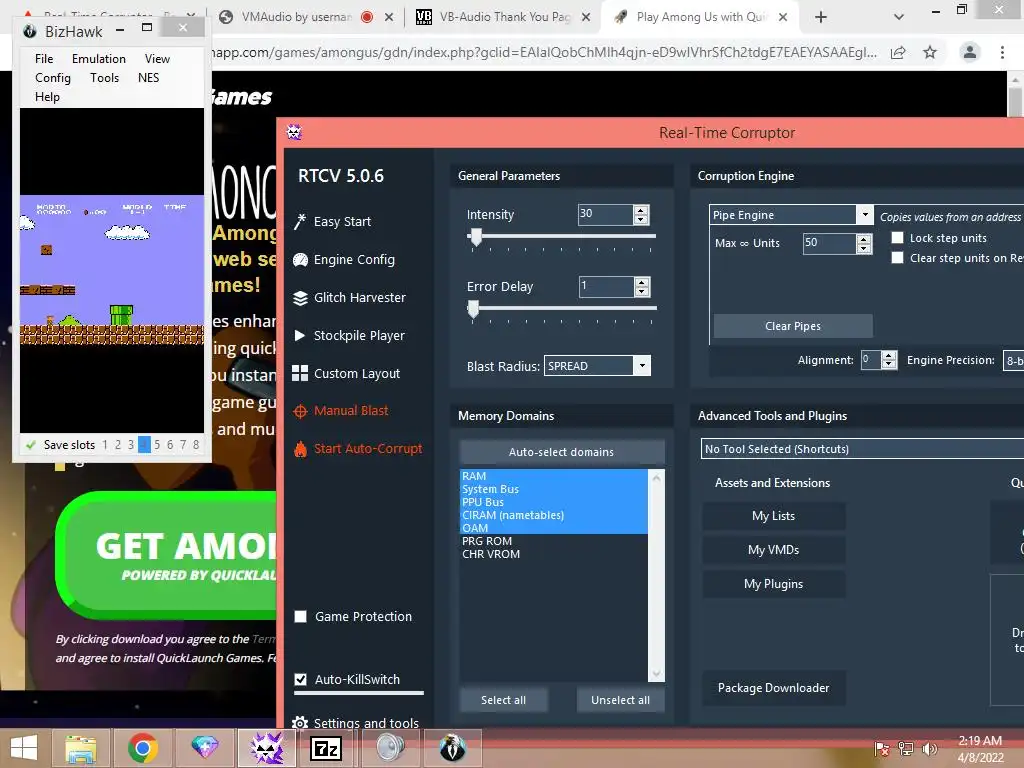
Task: Click the Error Delay slider handle
Action: tap(473, 309)
